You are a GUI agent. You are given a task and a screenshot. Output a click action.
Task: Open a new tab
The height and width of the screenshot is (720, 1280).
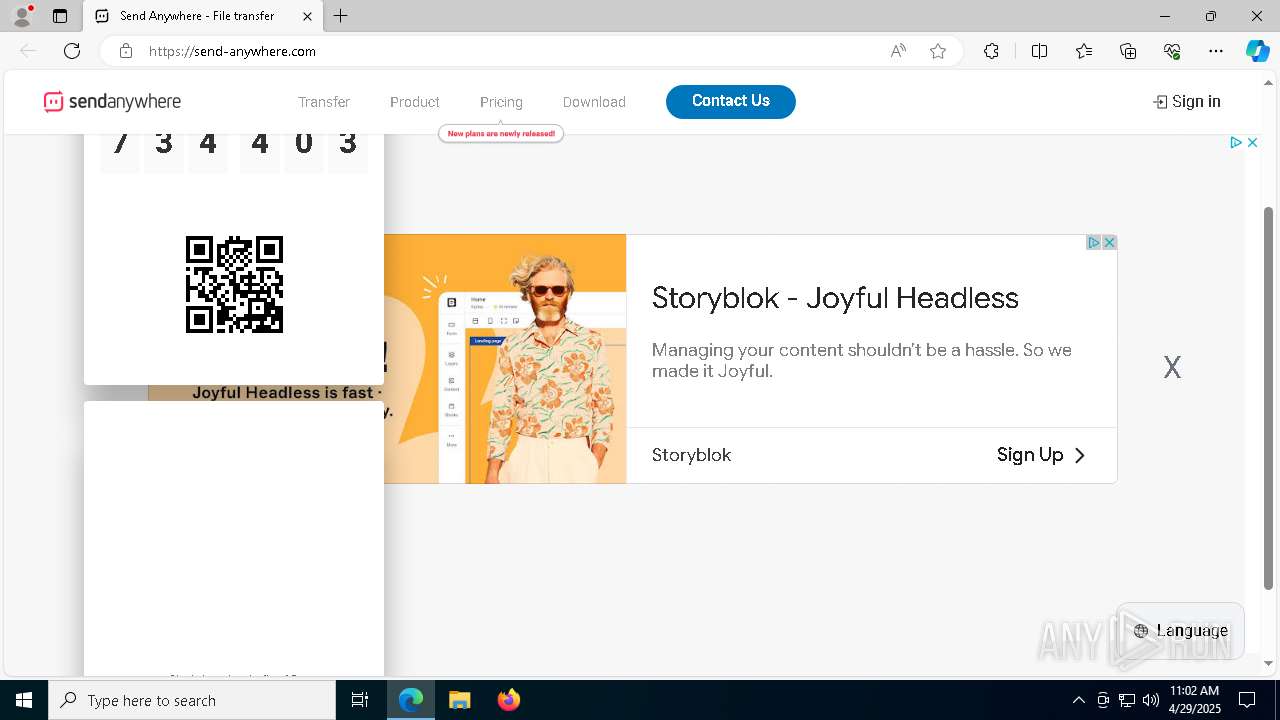341,16
